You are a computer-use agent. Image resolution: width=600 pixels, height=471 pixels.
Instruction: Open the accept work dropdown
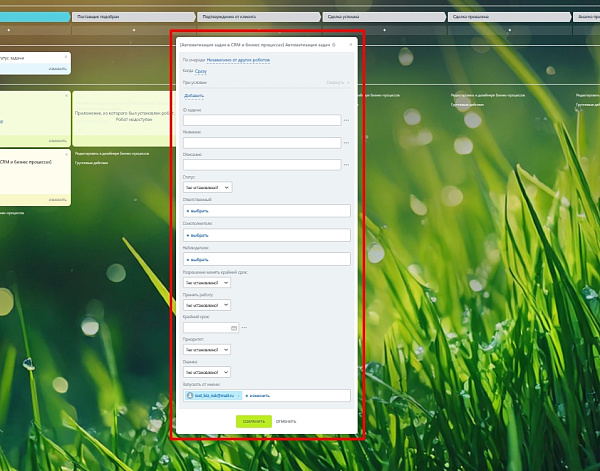click(207, 305)
